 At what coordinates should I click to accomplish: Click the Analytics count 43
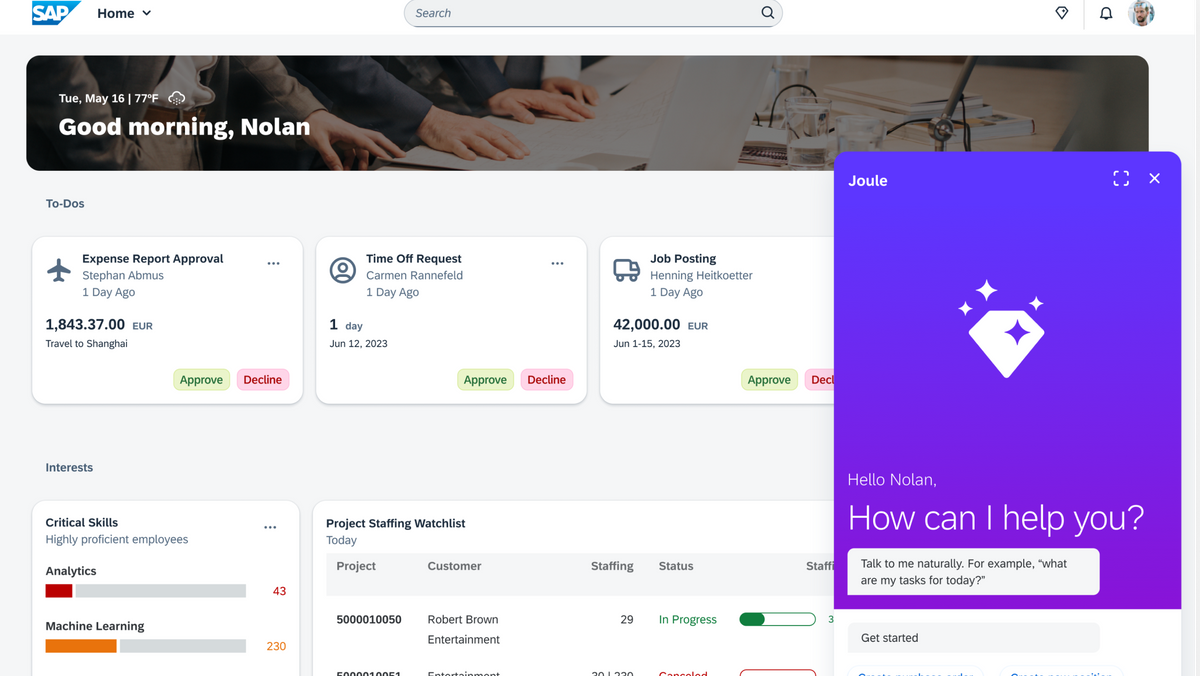279,591
